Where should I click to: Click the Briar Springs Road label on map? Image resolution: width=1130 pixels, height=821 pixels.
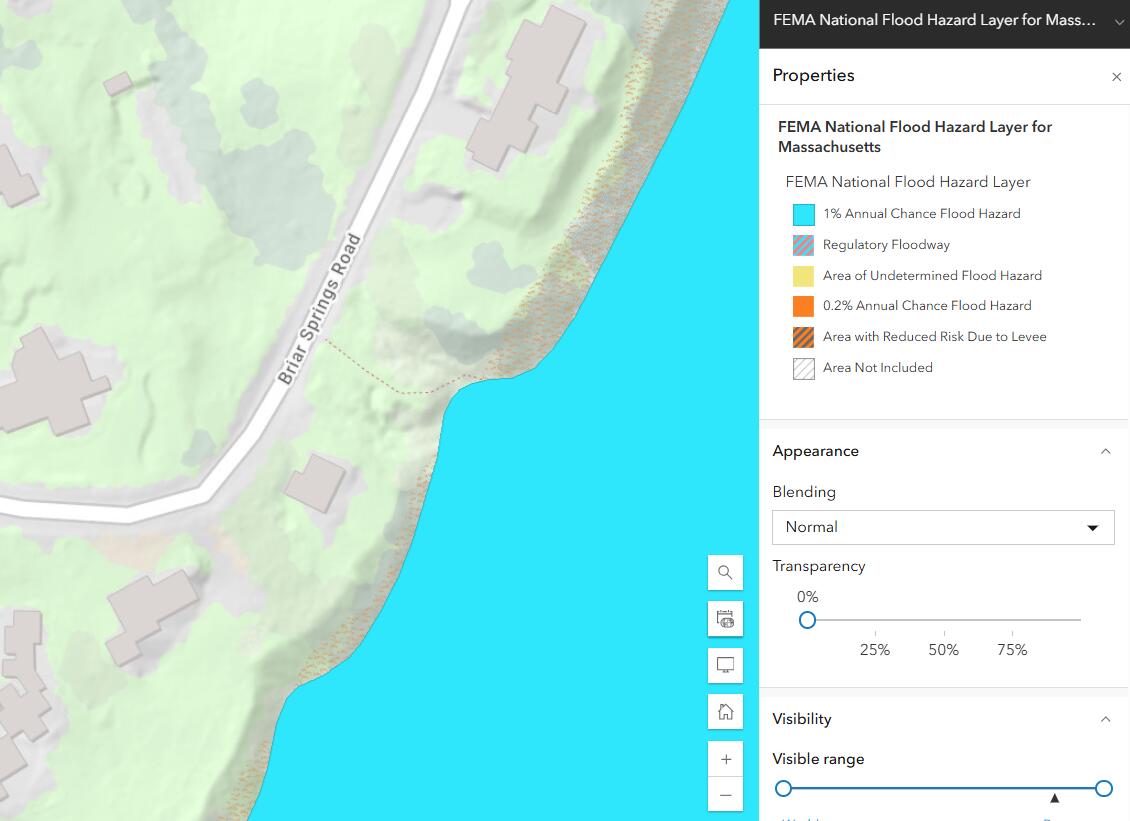point(319,309)
